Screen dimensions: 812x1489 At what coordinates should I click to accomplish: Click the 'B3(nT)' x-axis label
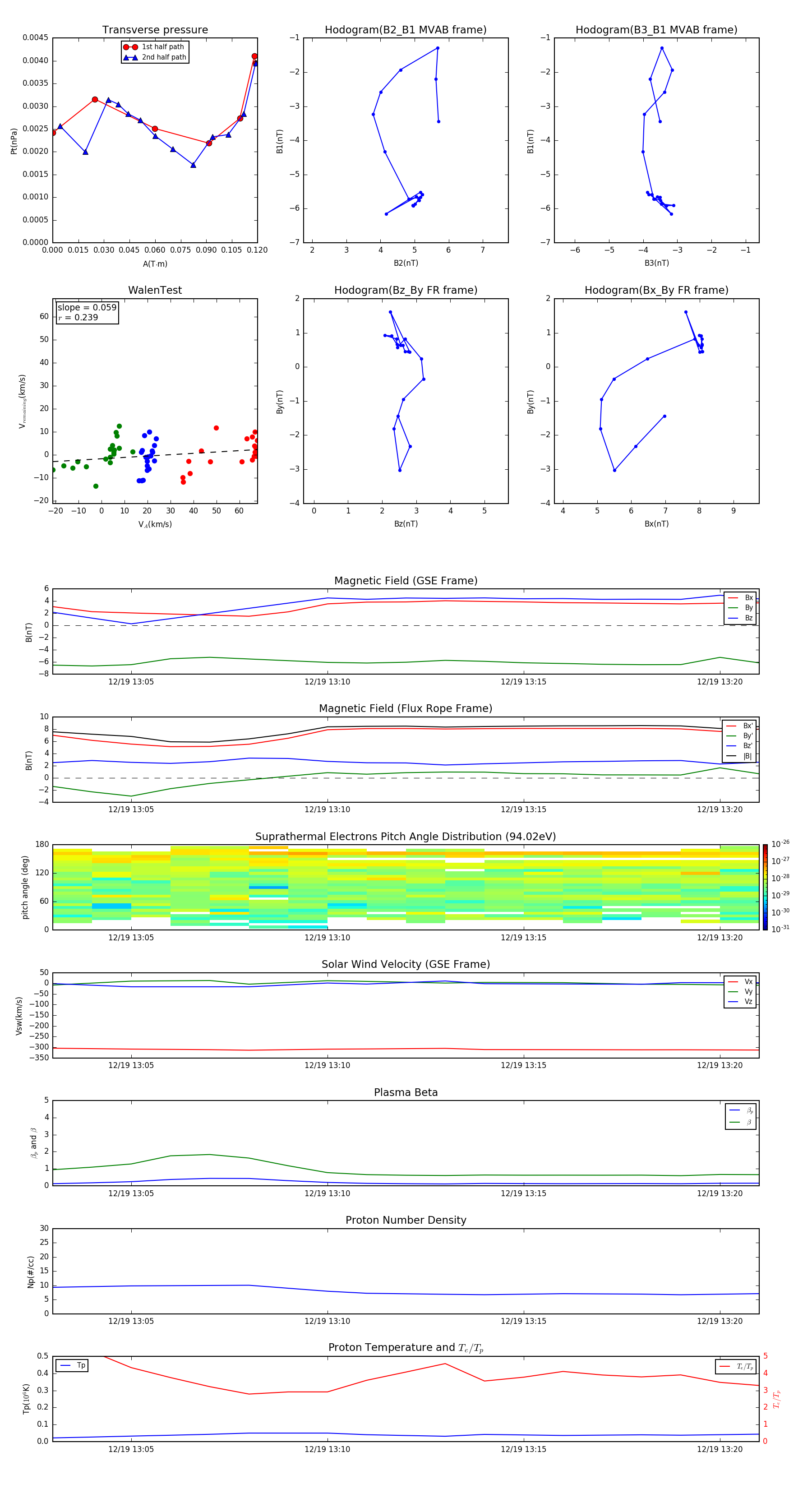pos(656,263)
